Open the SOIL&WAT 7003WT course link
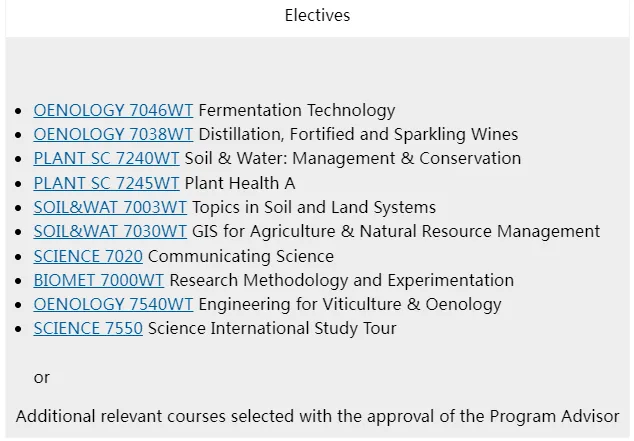The width and height of the screenshot is (634, 441). 110,207
